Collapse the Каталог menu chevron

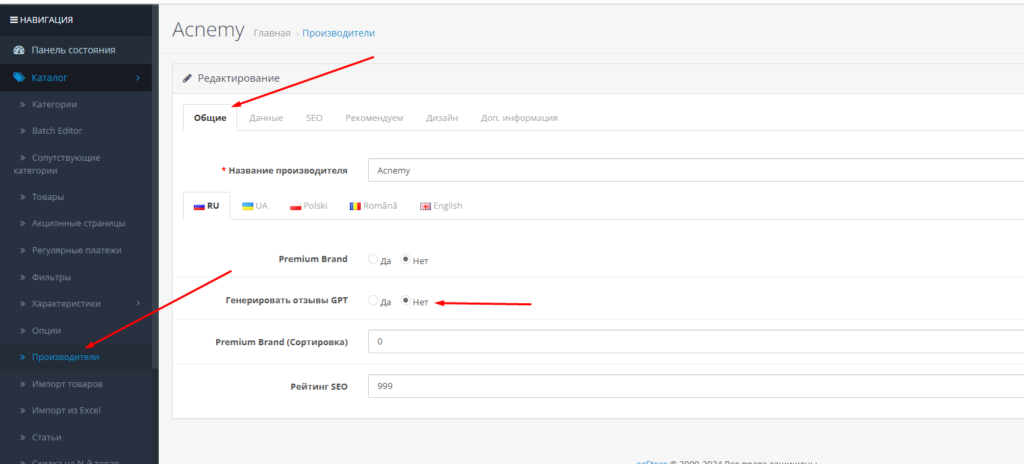(138, 77)
